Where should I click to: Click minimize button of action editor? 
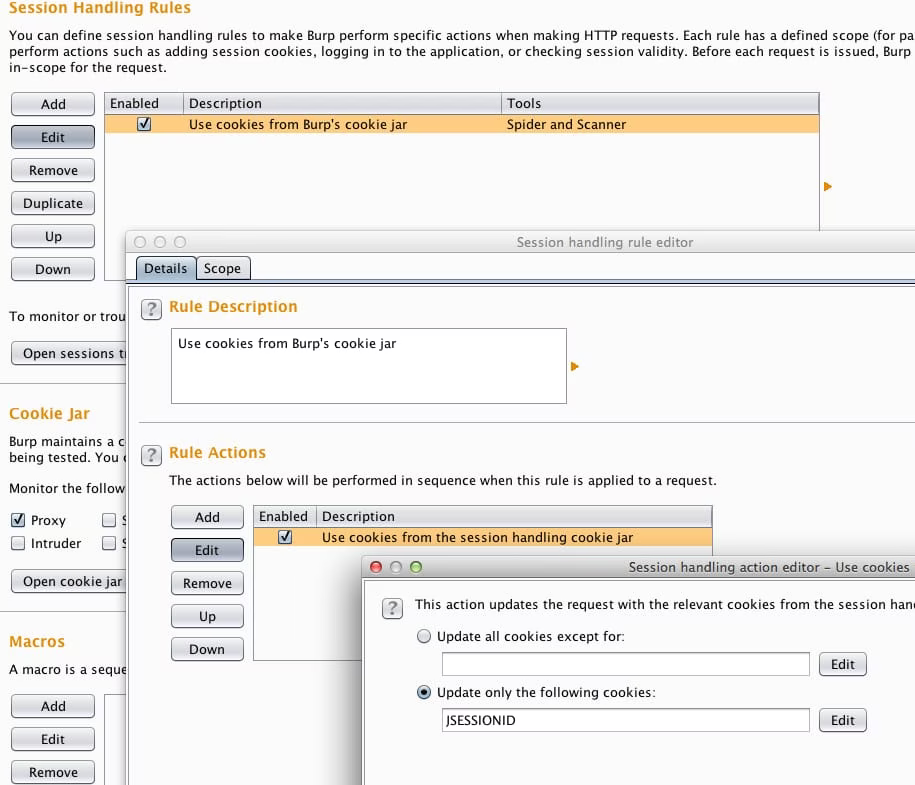396,567
